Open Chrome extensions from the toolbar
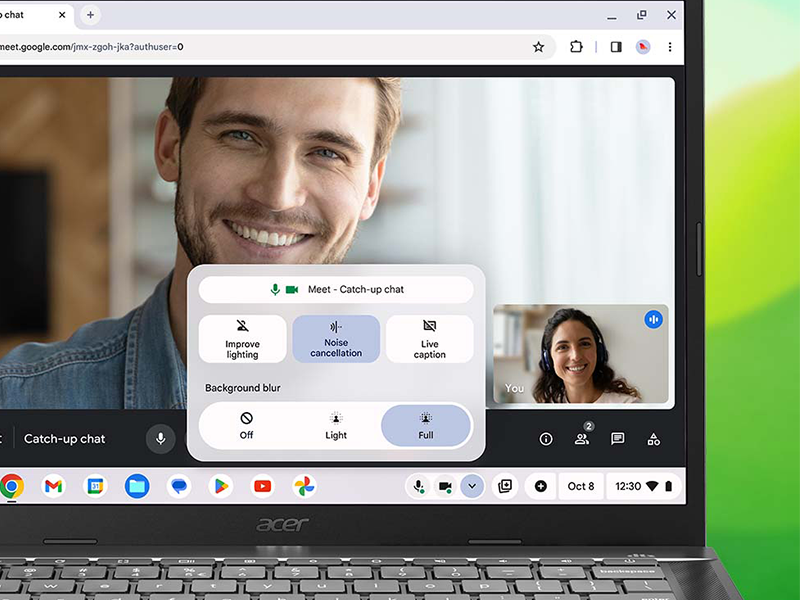800x600 pixels. [576, 47]
